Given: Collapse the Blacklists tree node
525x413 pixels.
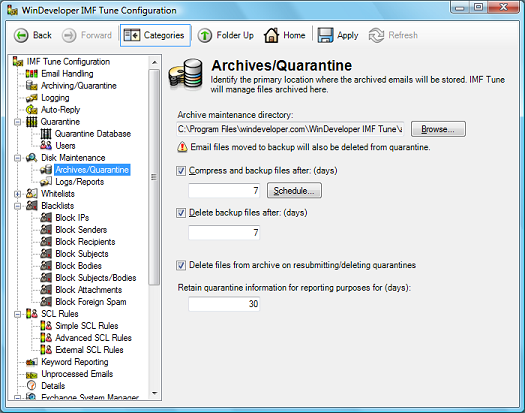Looking at the screenshot, I should (17, 206).
